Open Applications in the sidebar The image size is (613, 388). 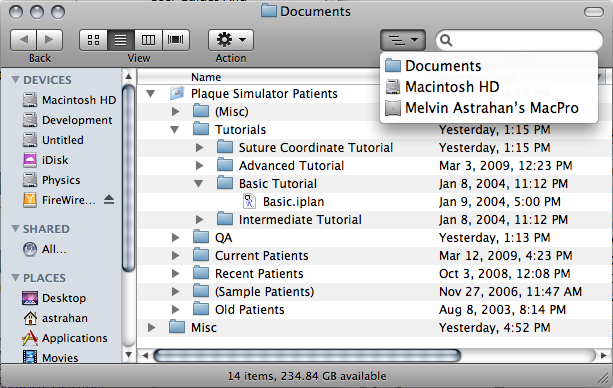[x=65, y=338]
